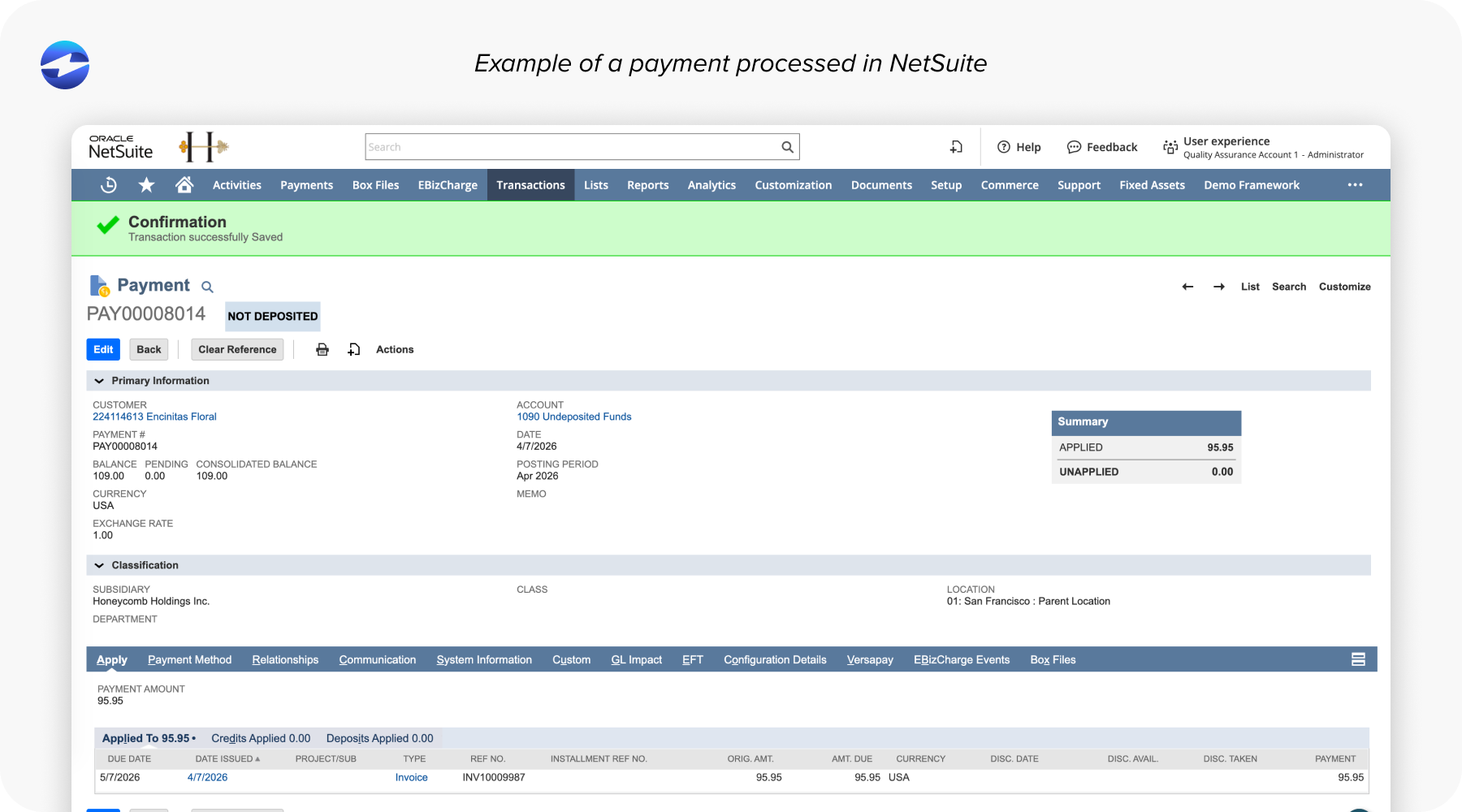The height and width of the screenshot is (812, 1462).
Task: Click the Edit button
Action: tap(103, 349)
